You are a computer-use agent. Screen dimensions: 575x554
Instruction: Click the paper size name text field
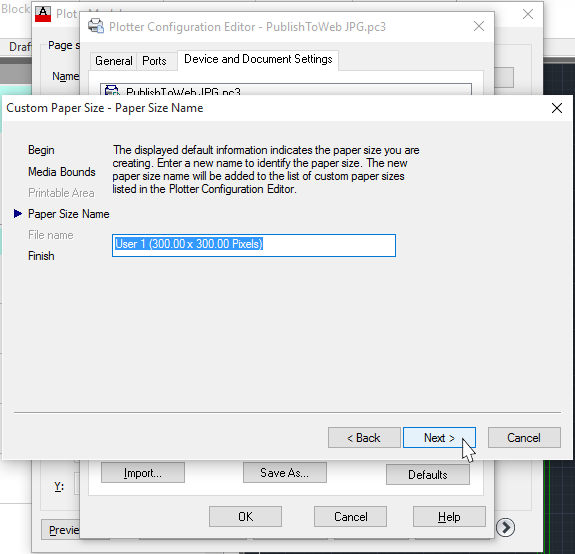coord(254,245)
